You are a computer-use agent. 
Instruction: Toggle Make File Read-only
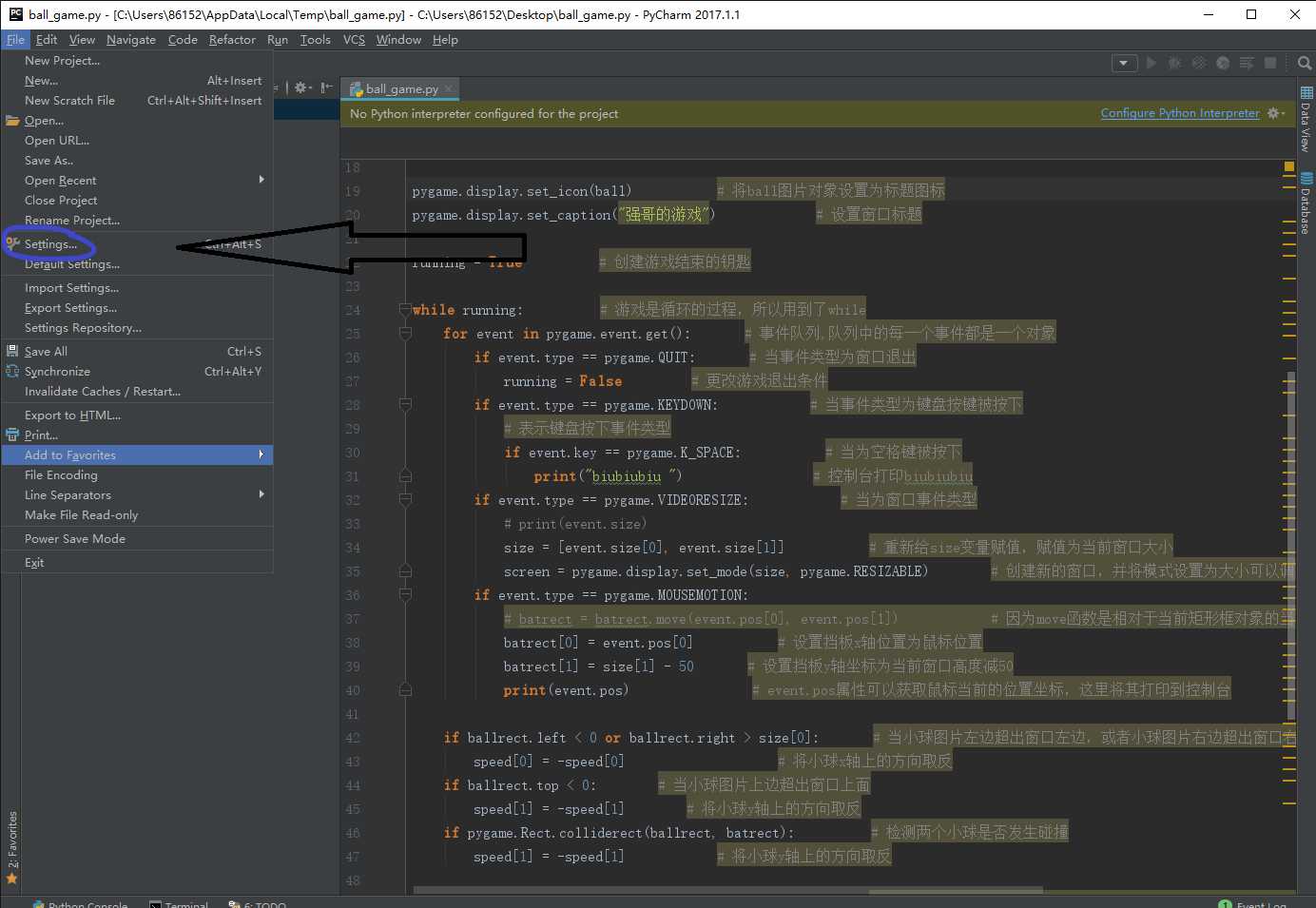(x=137, y=515)
